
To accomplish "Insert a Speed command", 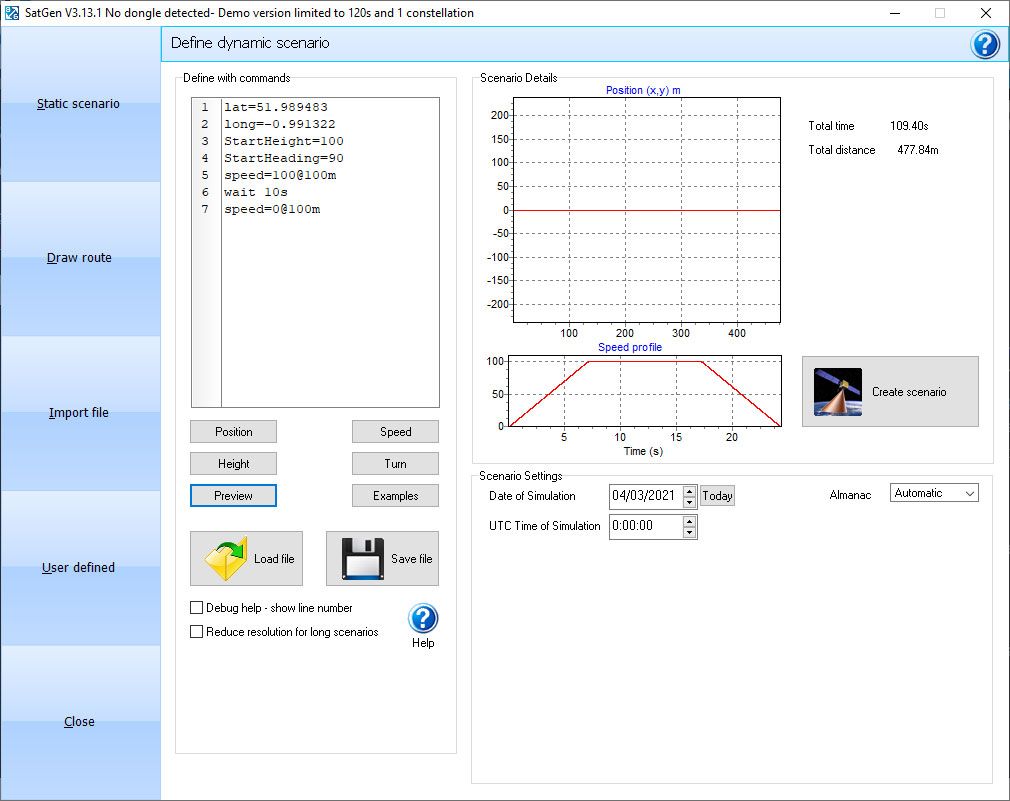I will click(x=395, y=431).
